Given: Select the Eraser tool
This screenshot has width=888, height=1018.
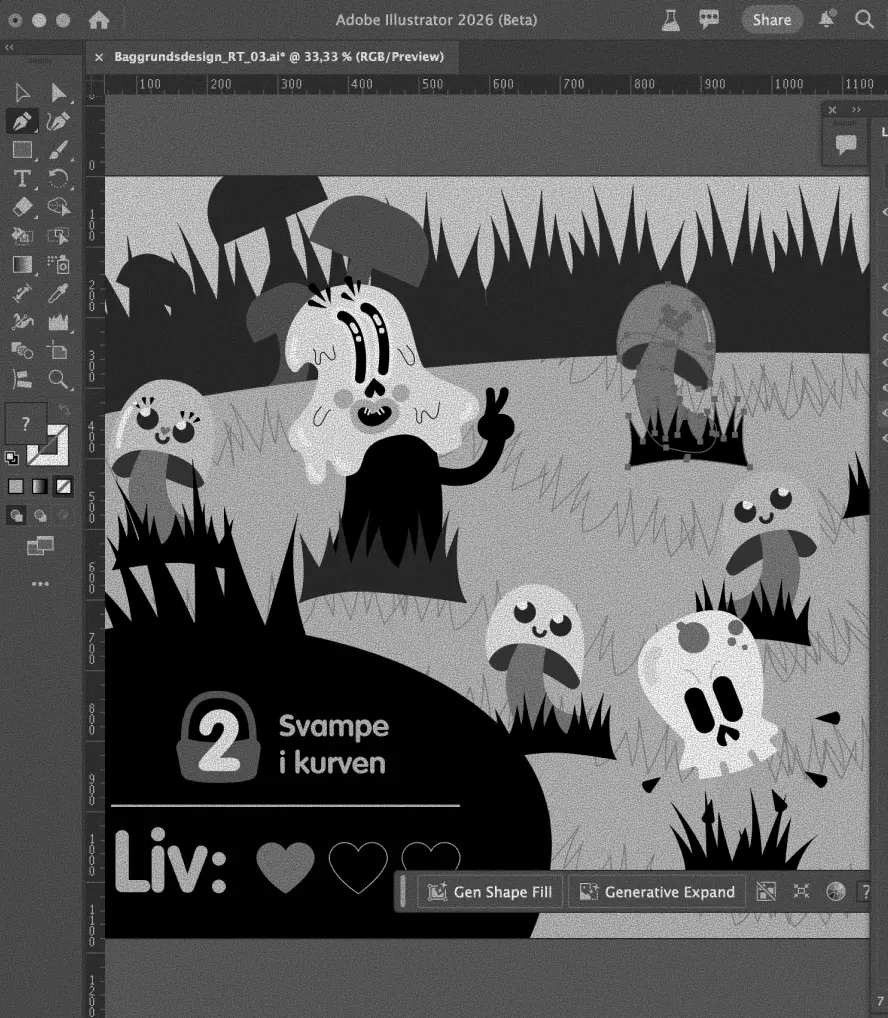Looking at the screenshot, I should coord(24,207).
